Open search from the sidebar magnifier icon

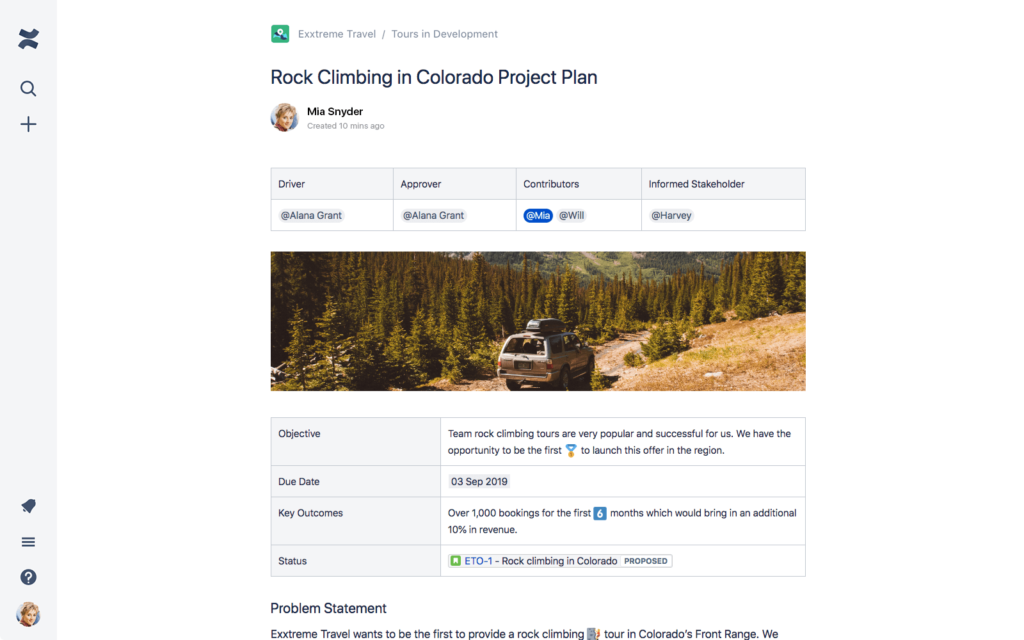28,88
